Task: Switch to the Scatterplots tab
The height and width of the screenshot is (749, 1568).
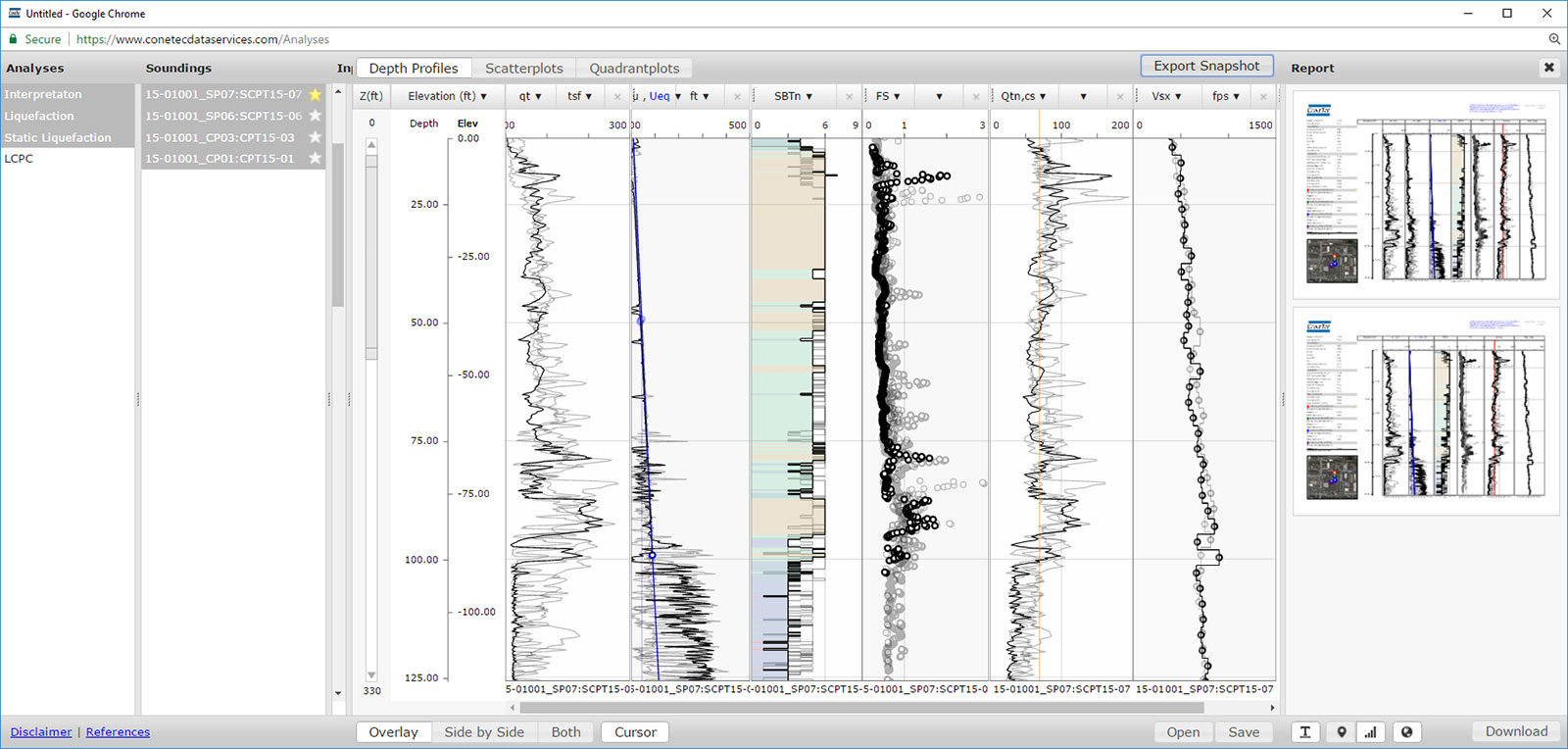Action: click(x=523, y=69)
